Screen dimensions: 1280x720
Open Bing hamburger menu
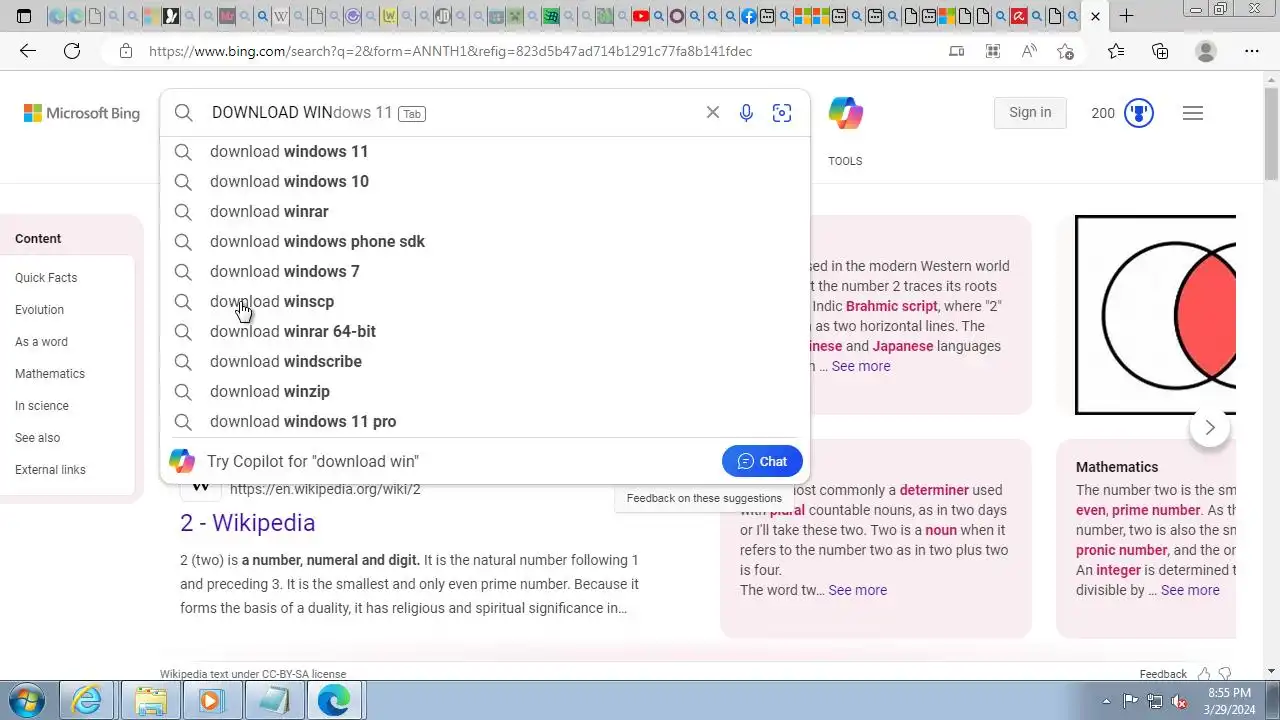(x=1192, y=113)
